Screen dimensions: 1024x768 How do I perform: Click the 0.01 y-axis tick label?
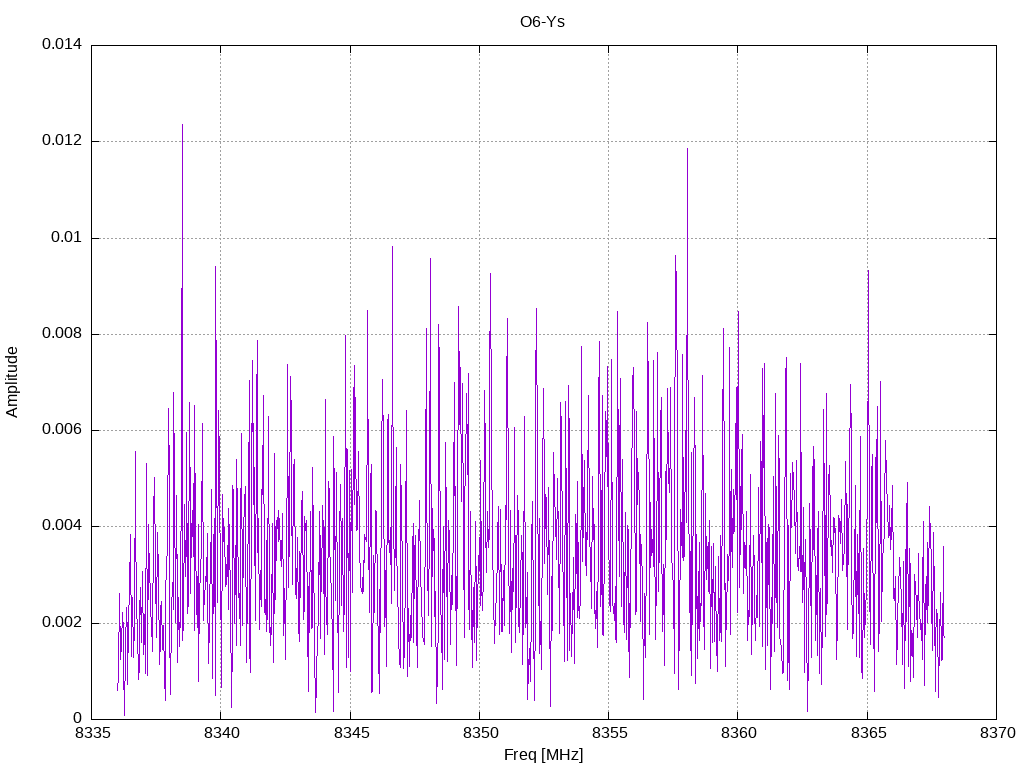point(67,237)
